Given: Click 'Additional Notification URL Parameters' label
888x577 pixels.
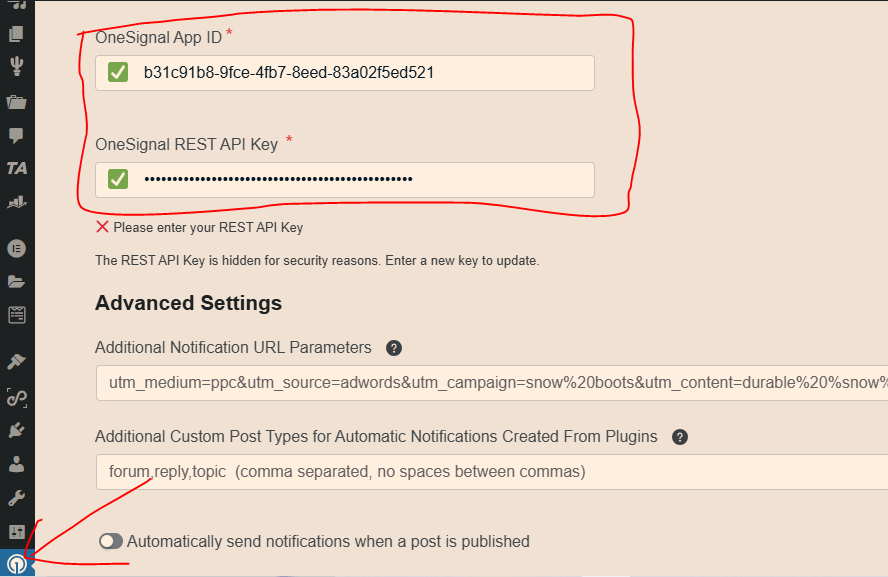Looking at the screenshot, I should coord(233,347).
